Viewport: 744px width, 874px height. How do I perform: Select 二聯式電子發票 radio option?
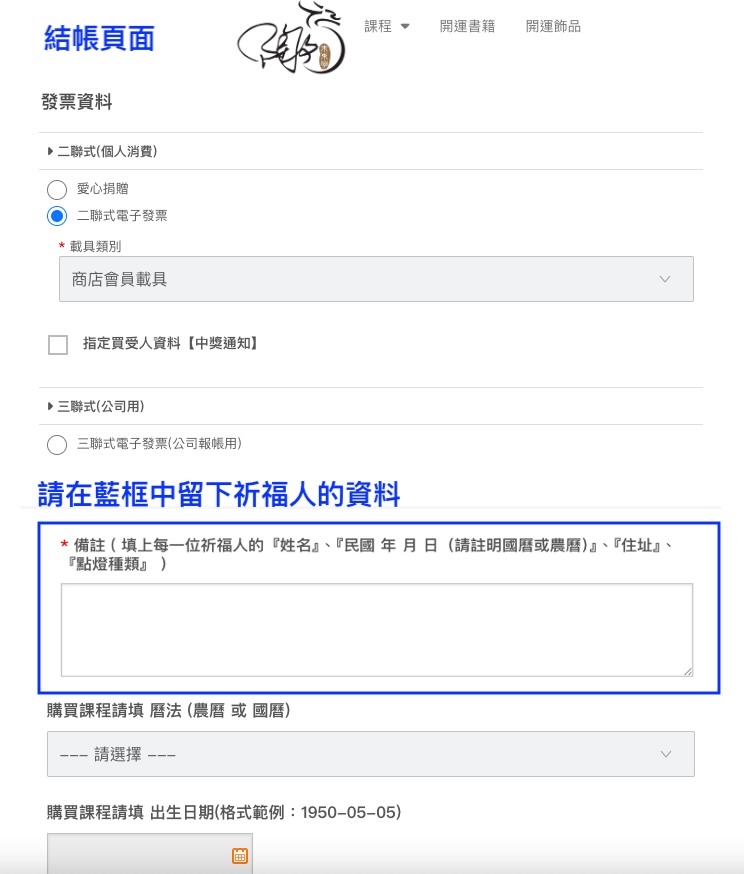coord(57,216)
